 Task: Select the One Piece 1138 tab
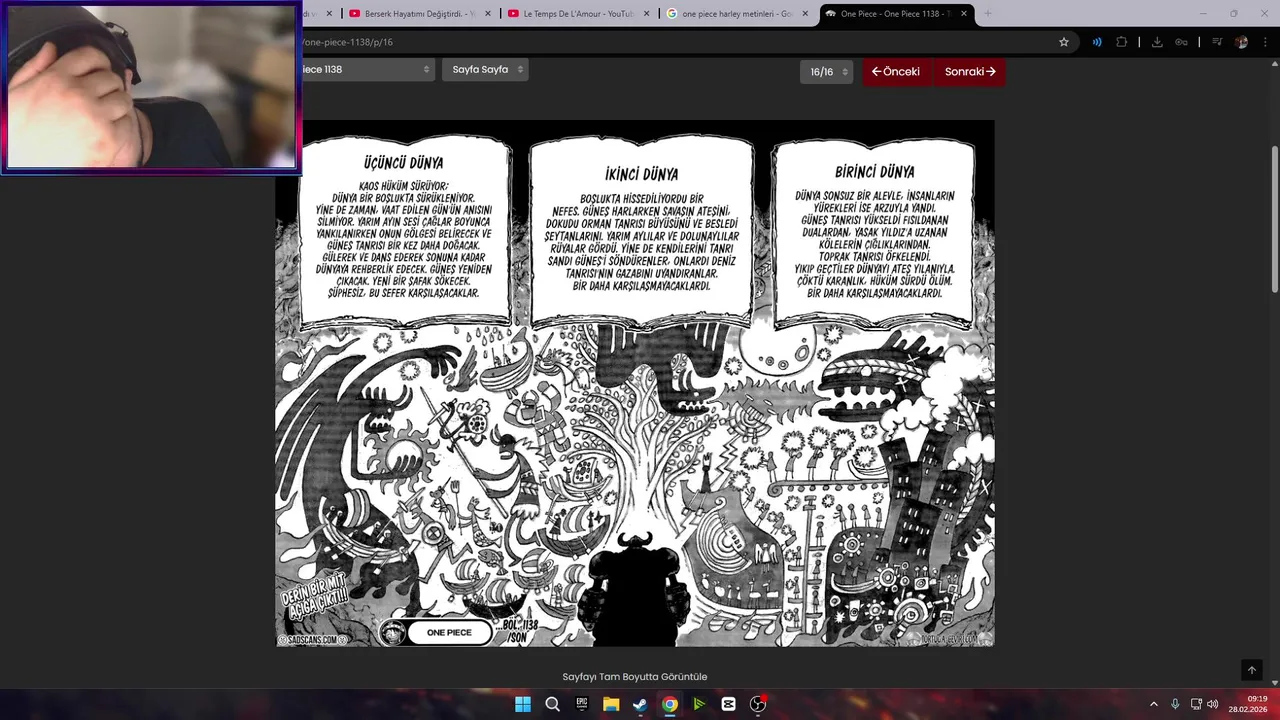point(896,14)
